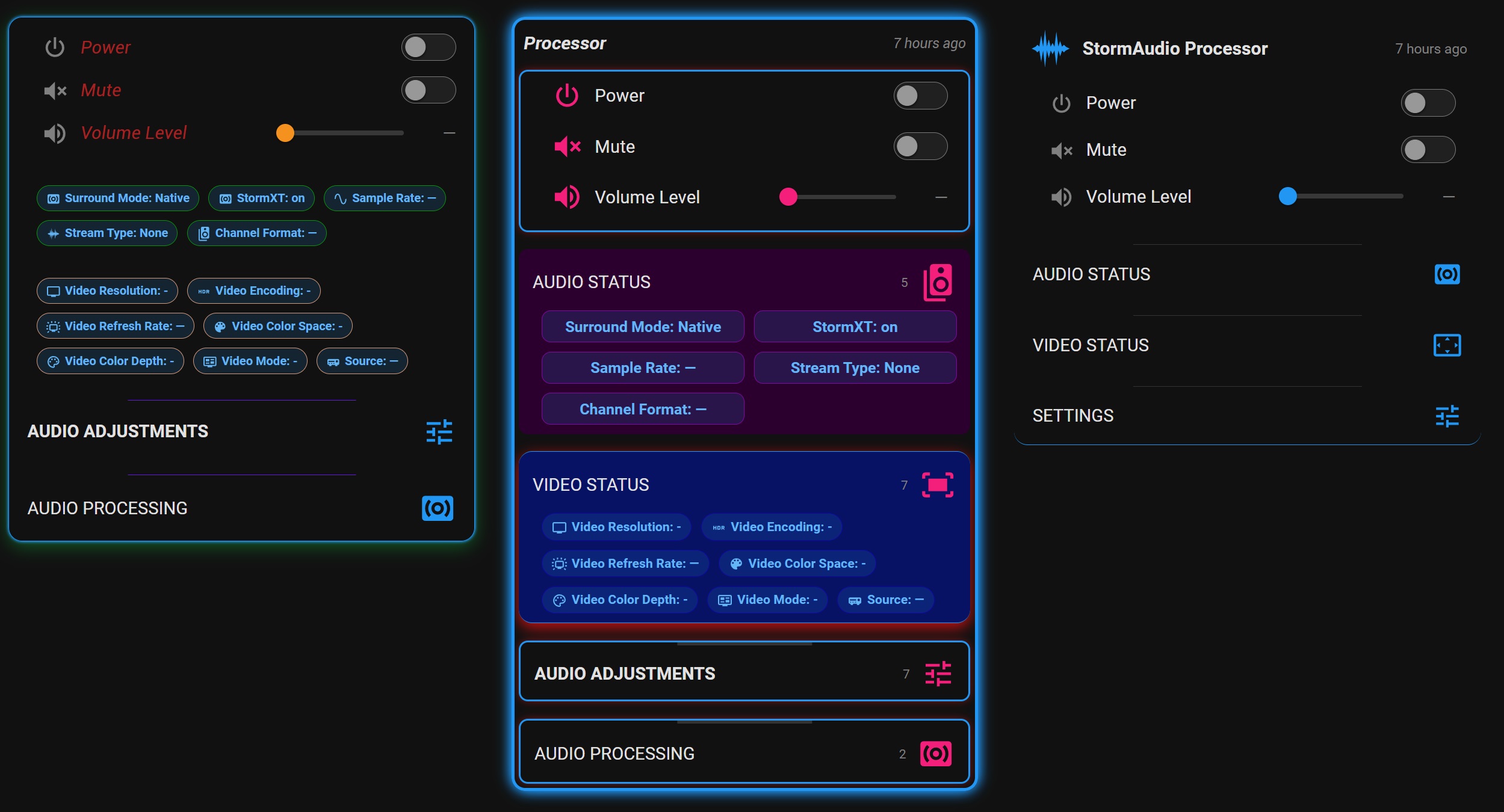This screenshot has width=1504, height=812.
Task: Toggle the Power switch in left red-label card
Action: pos(429,47)
